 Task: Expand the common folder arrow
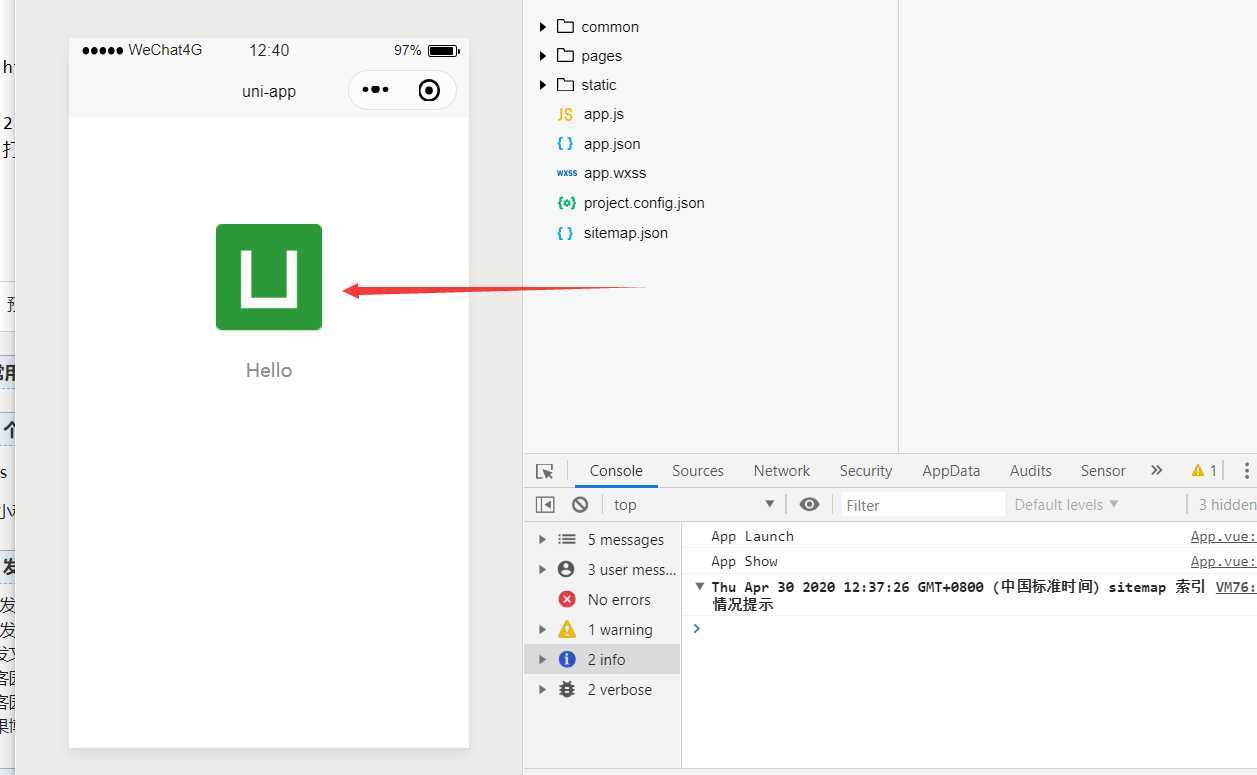543,27
